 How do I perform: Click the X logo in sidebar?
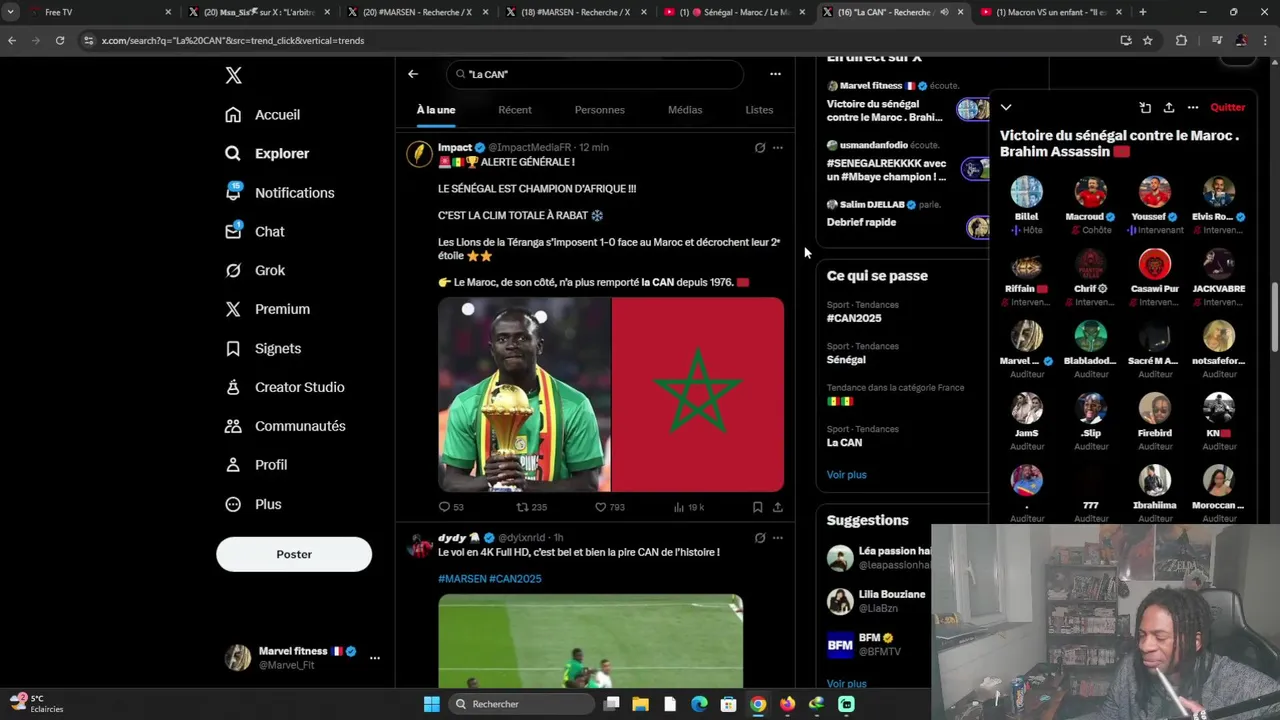coord(233,75)
